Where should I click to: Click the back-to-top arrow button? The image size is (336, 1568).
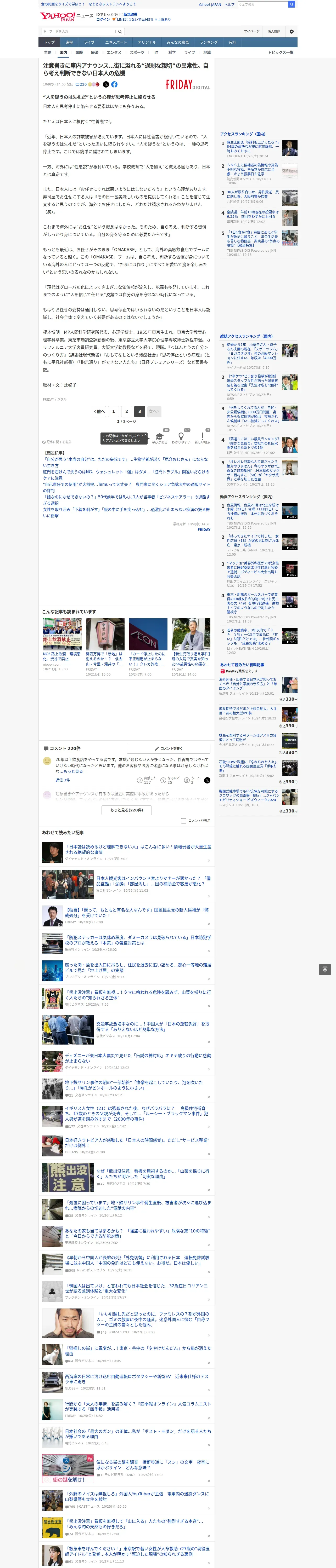(x=325, y=969)
